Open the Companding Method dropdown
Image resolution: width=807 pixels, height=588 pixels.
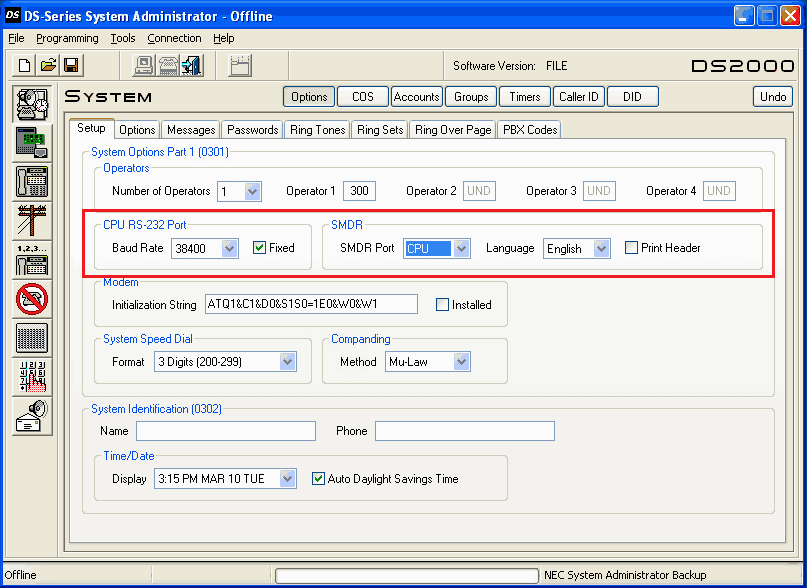(462, 362)
